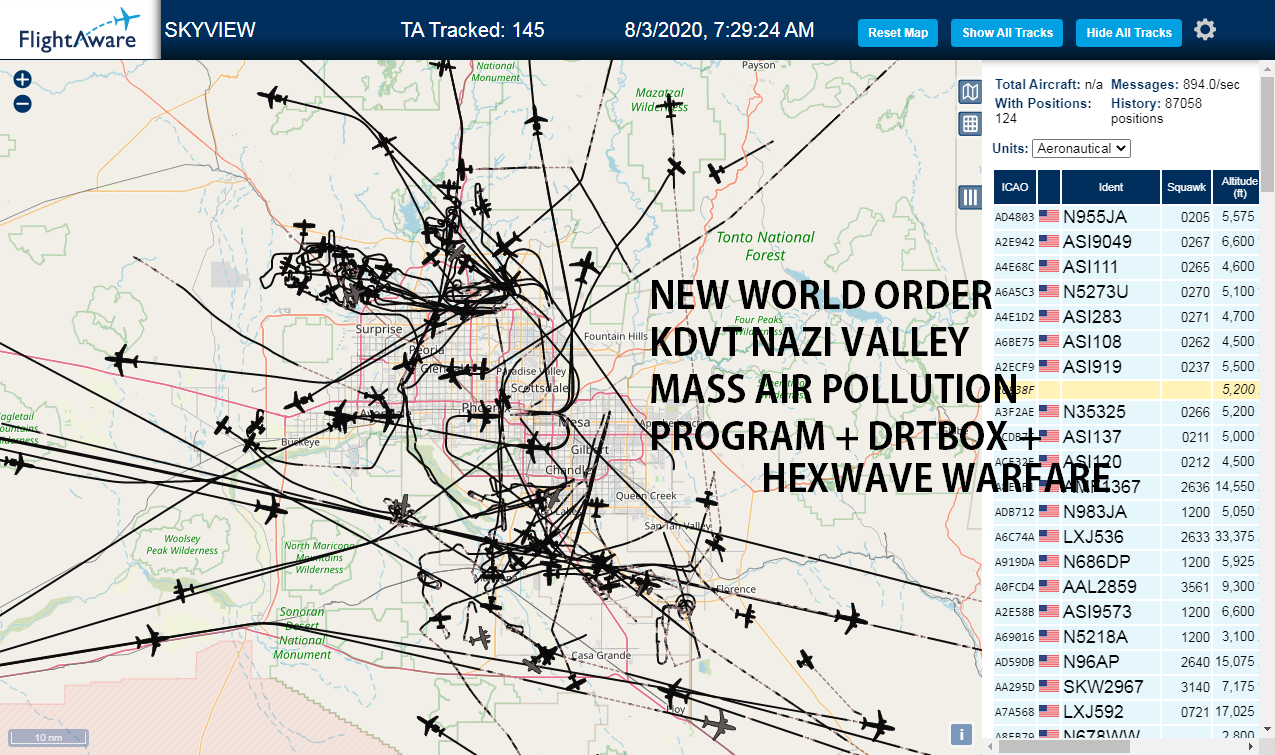Image resolution: width=1275 pixels, height=755 pixels.
Task: Select the LXJ536 aircraft row
Action: (x=1127, y=536)
